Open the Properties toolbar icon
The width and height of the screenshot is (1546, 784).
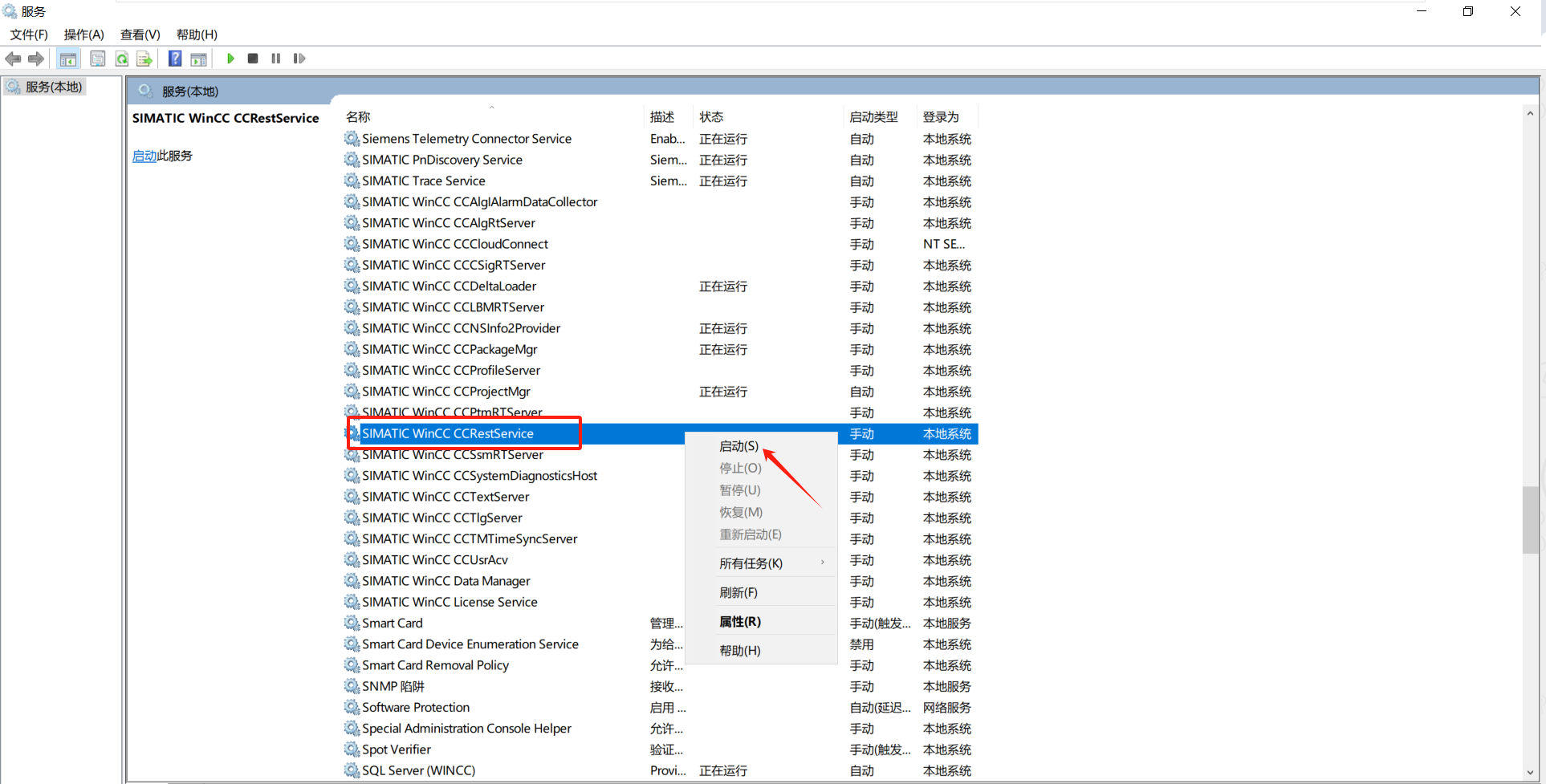coord(98,59)
